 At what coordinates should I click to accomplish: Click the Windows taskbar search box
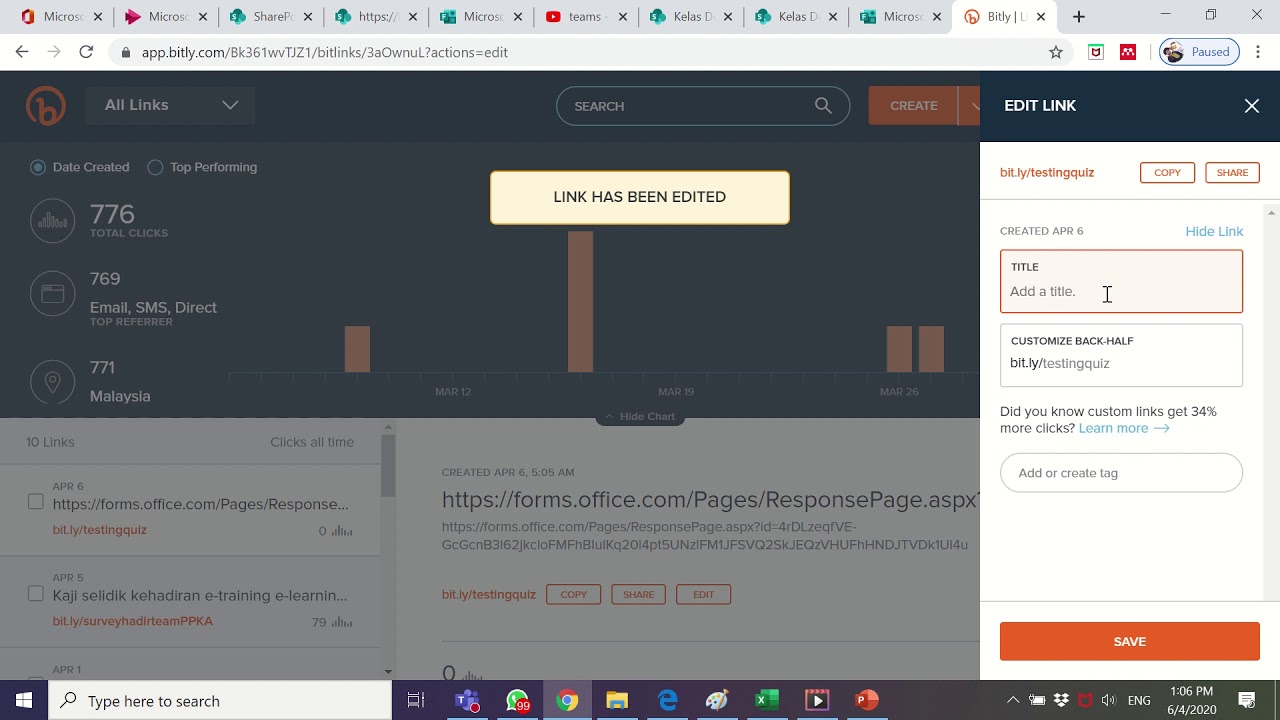(220, 700)
